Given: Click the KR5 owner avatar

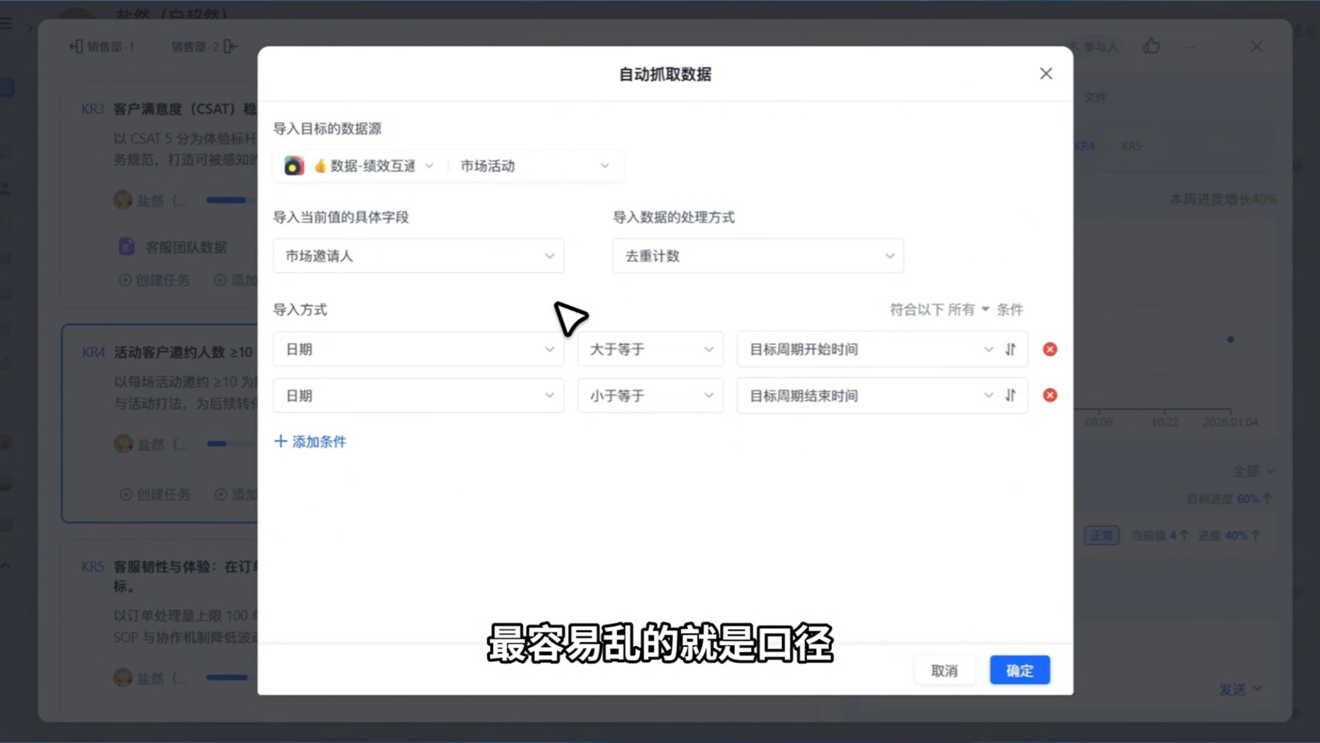Looking at the screenshot, I should 123,678.
